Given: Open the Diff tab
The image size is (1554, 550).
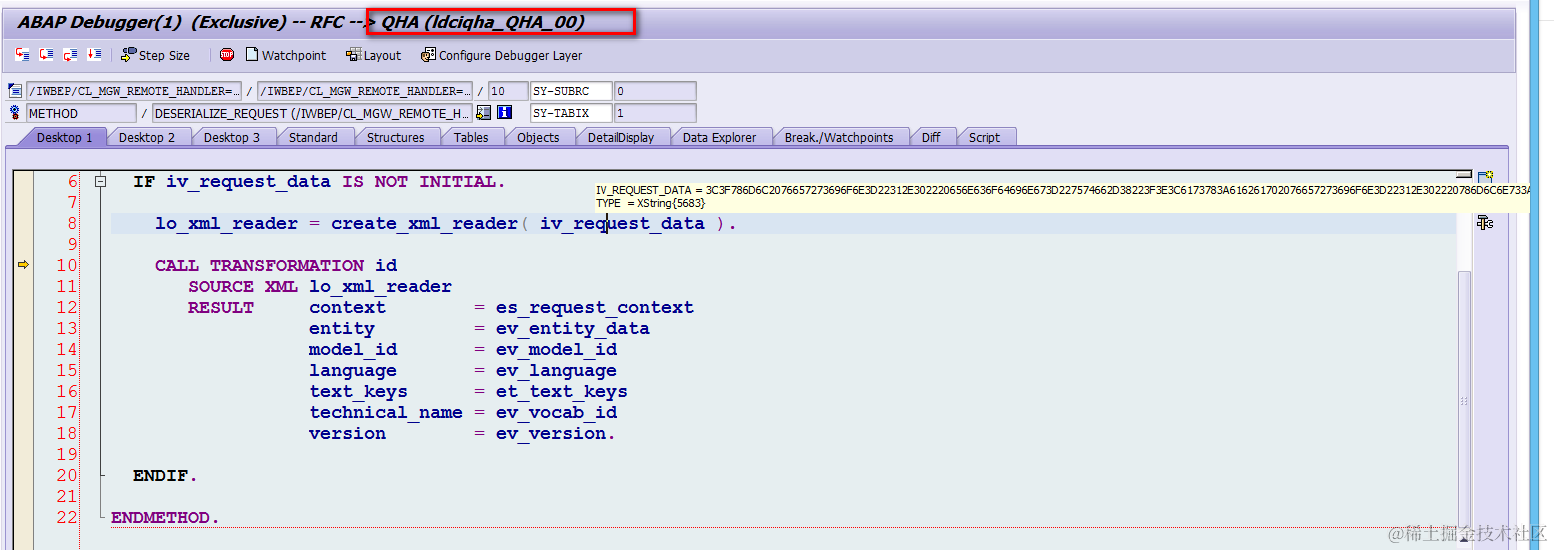Looking at the screenshot, I should coord(931,137).
